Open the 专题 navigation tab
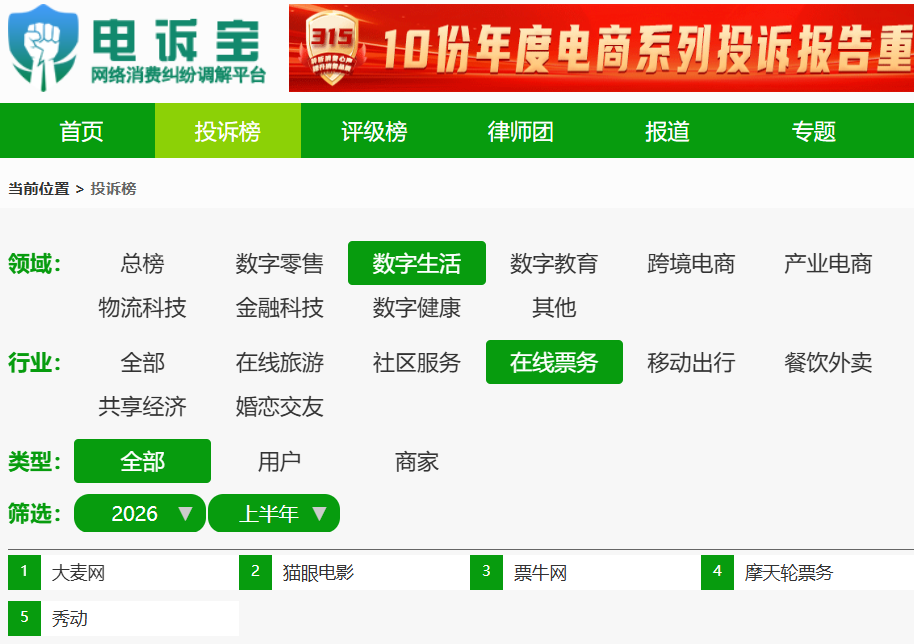Image resolution: width=914 pixels, height=644 pixels. point(813,131)
